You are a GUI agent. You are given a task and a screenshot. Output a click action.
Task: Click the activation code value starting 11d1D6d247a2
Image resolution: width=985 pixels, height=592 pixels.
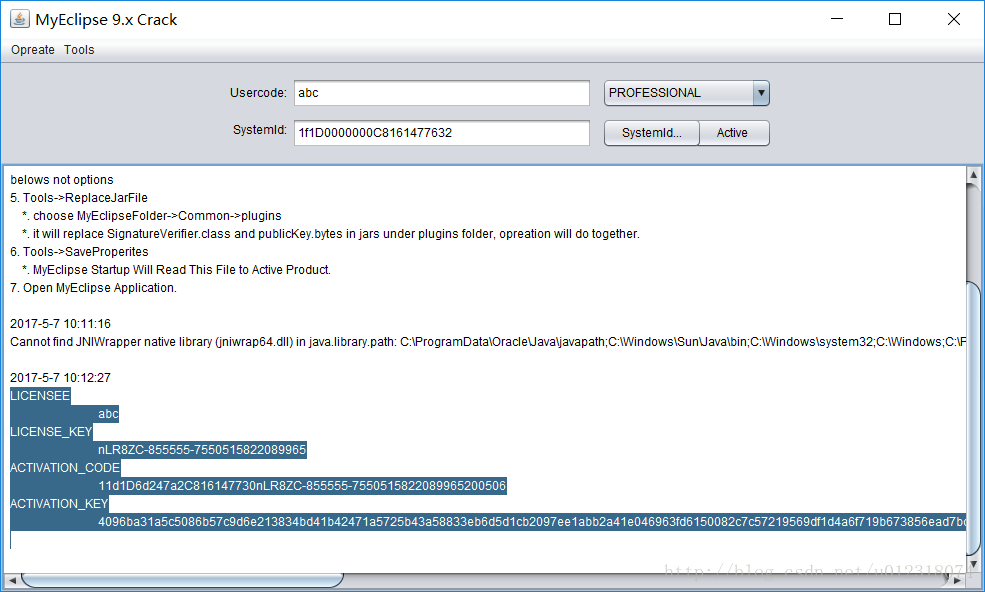302,486
